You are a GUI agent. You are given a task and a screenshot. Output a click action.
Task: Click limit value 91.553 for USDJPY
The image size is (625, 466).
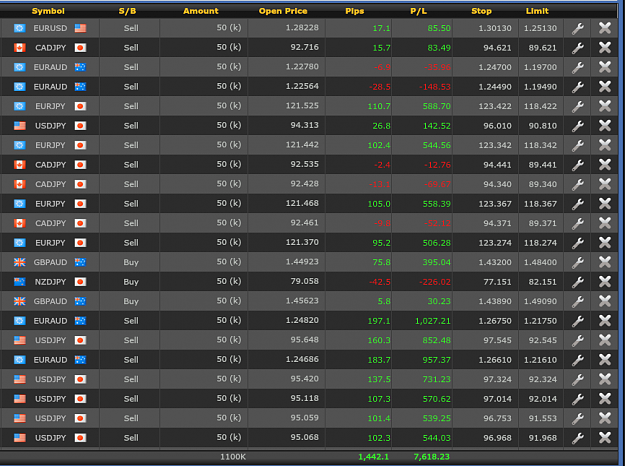542,419
